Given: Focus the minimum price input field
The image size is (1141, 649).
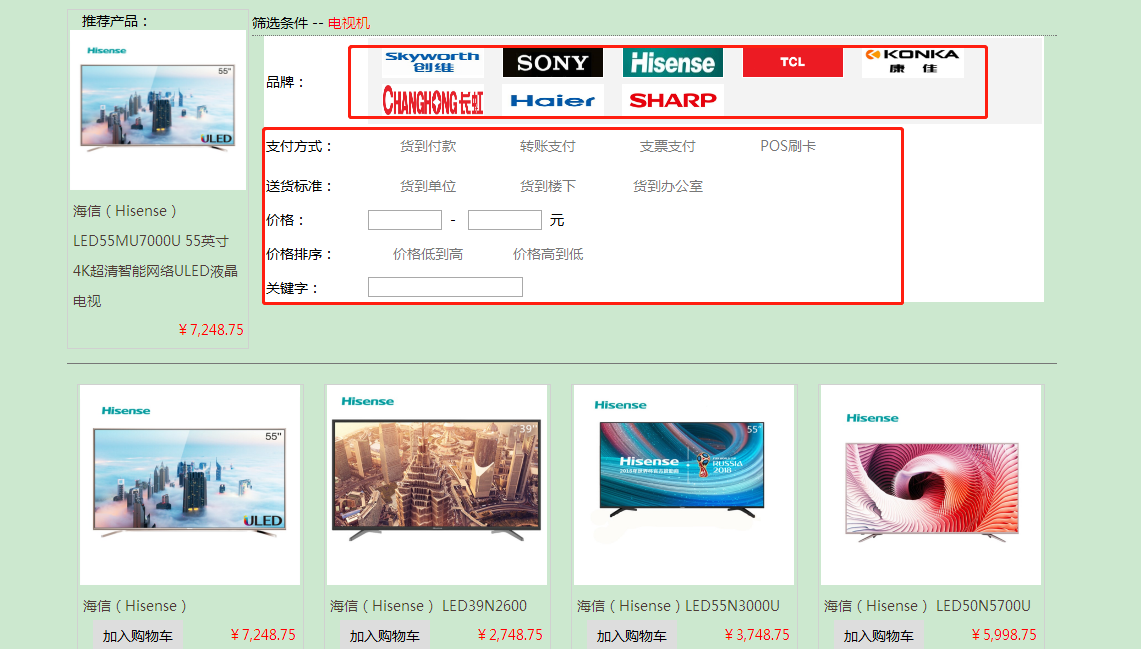Looking at the screenshot, I should tap(405, 220).
